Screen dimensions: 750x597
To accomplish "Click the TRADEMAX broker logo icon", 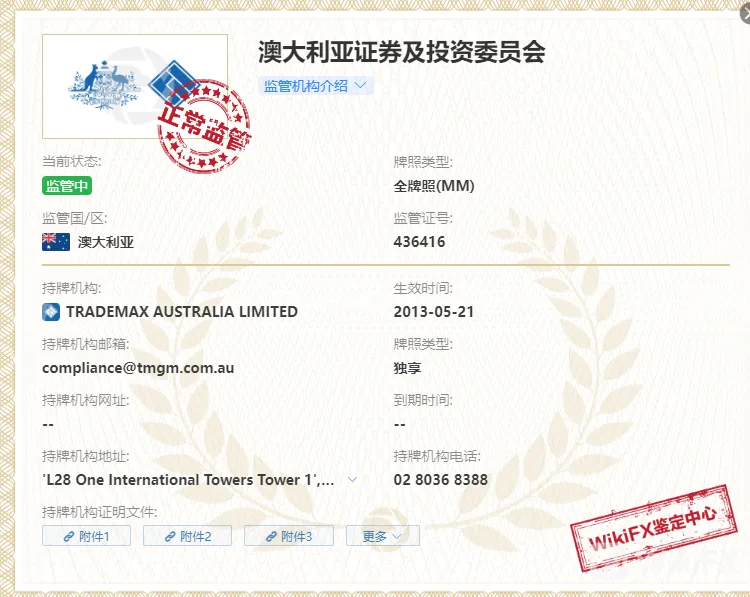I will click(x=51, y=312).
